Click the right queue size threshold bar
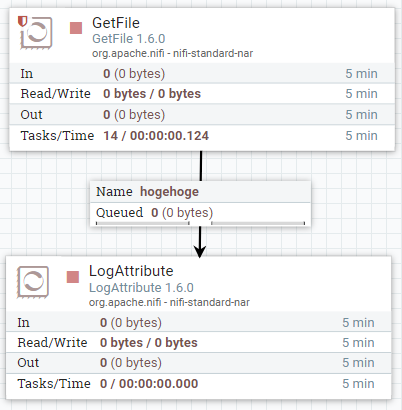The image size is (402, 410). coord(258,223)
